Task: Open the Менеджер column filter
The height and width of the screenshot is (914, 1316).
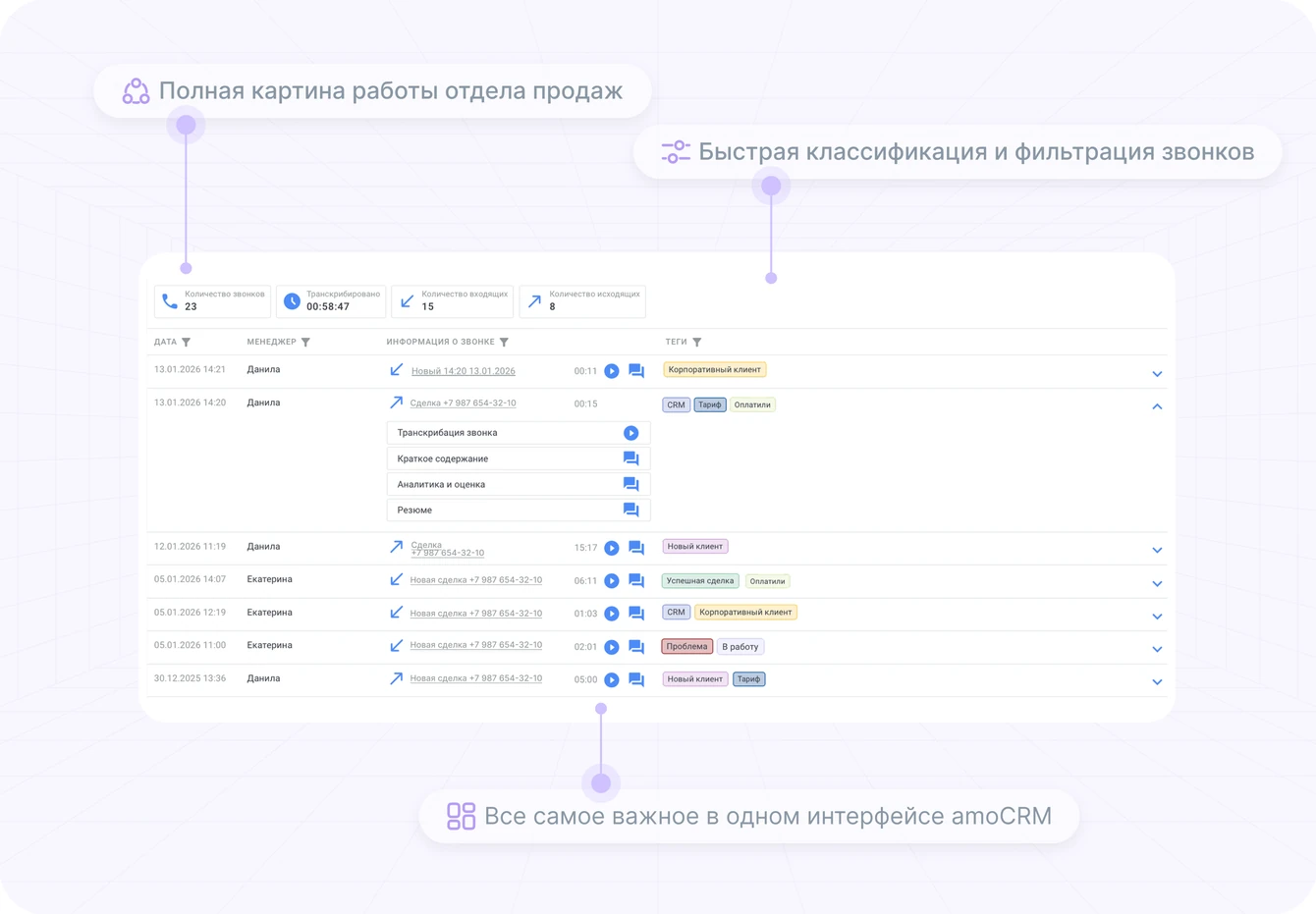Action: [305, 343]
